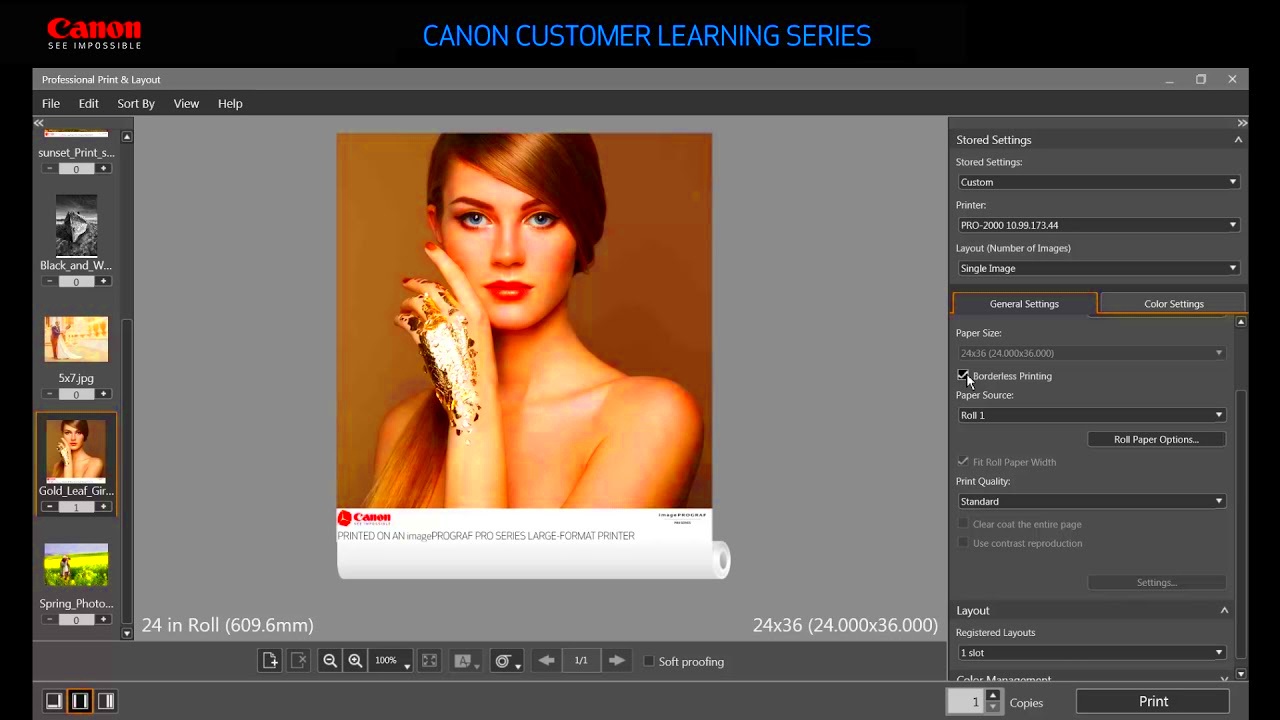Decrease copies for Black_and_W thumbnail

[49, 282]
